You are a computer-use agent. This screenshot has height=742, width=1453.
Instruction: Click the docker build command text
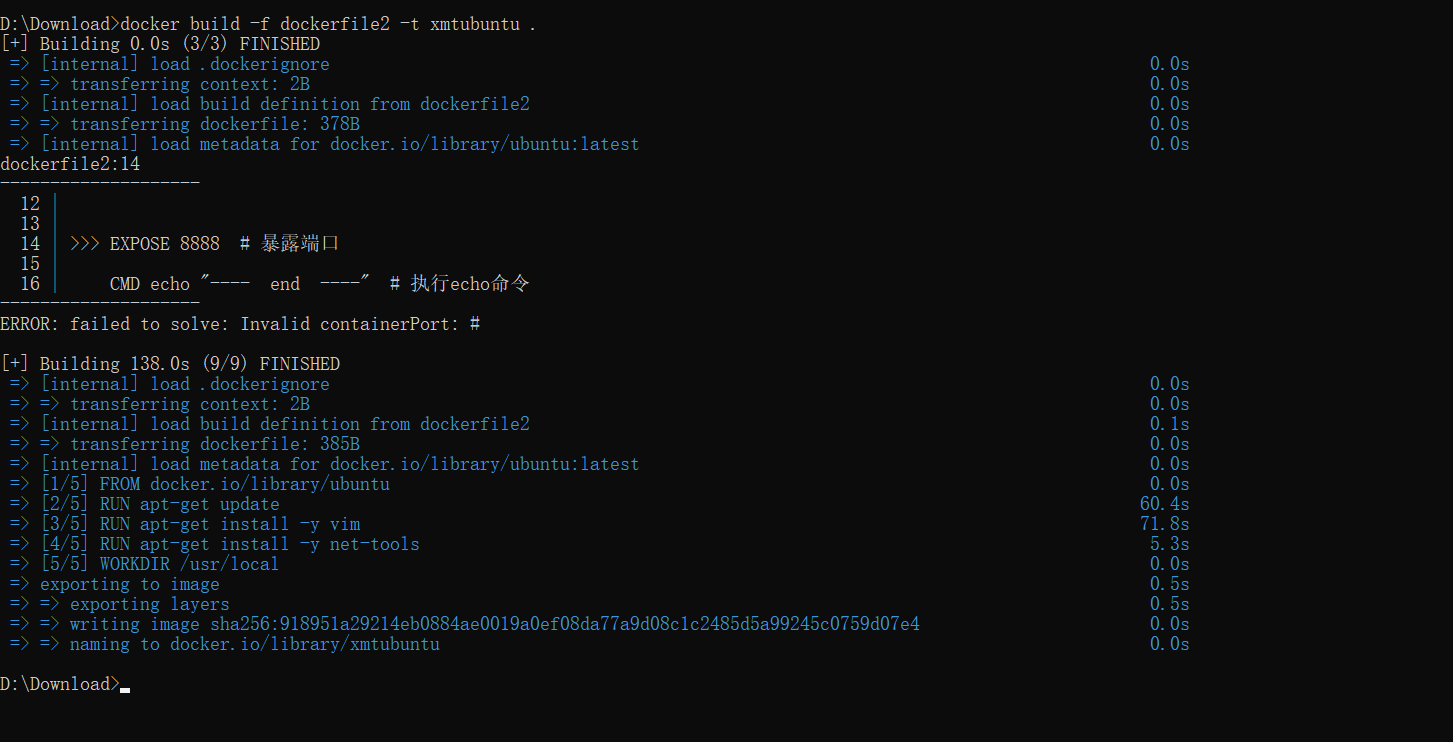pyautogui.click(x=328, y=24)
